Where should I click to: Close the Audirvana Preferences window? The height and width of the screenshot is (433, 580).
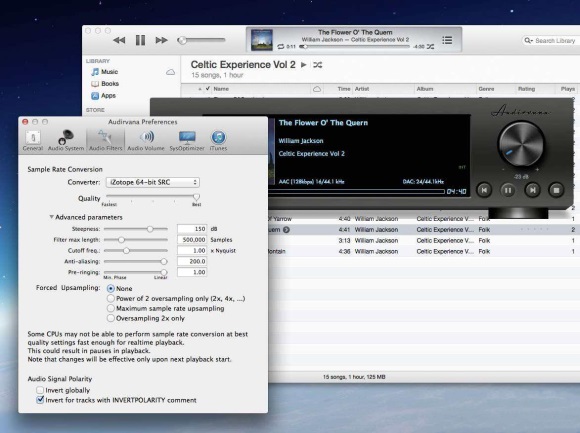25,122
